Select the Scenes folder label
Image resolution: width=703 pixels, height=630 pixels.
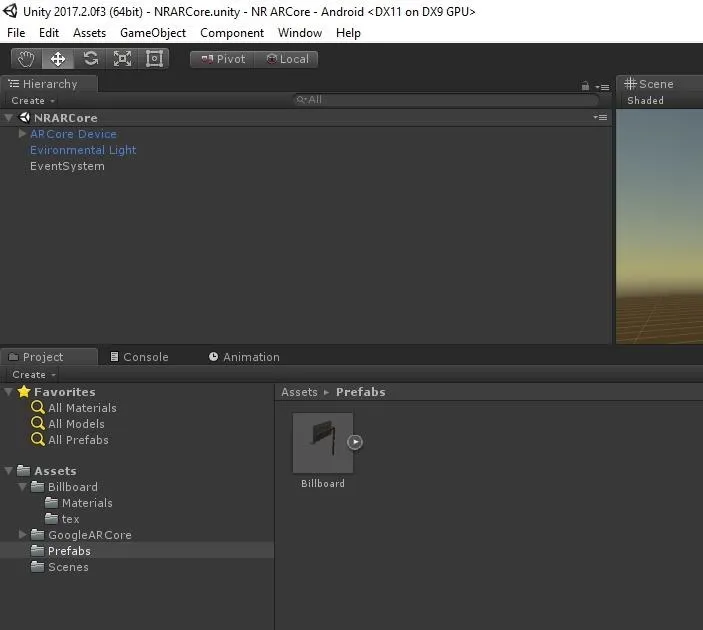68,567
